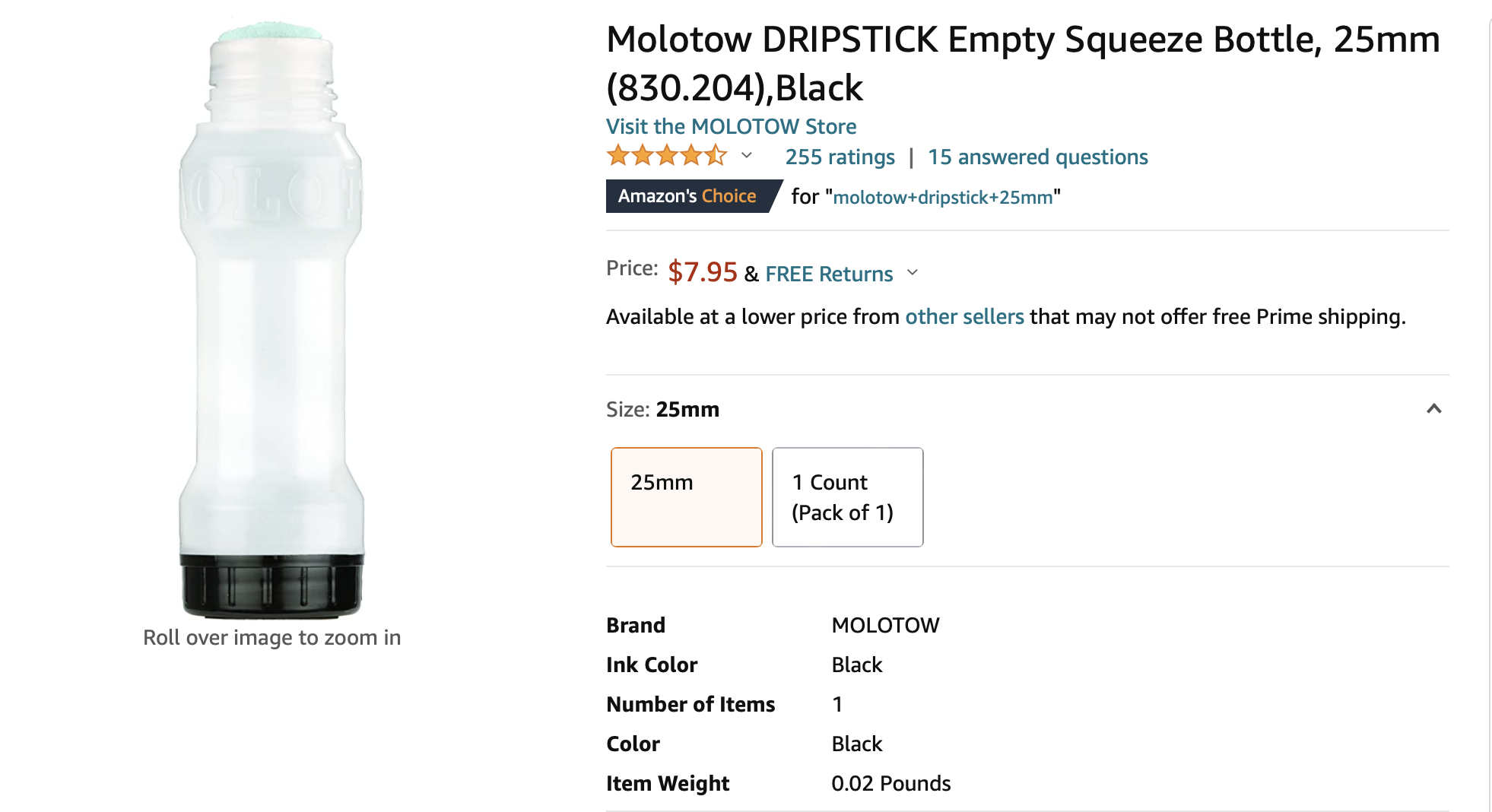The width and height of the screenshot is (1492, 812).
Task: Collapse the Size section chevron
Action: click(1433, 409)
